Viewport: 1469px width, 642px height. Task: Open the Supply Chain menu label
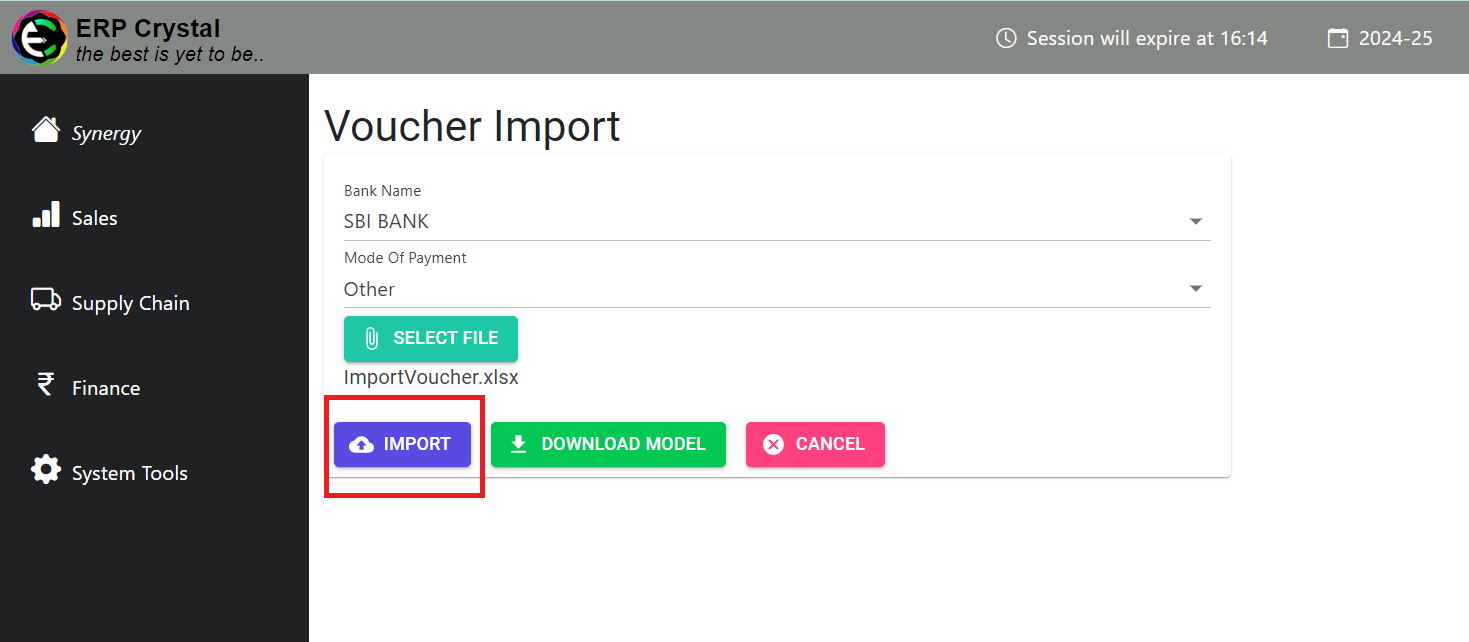[x=130, y=304]
